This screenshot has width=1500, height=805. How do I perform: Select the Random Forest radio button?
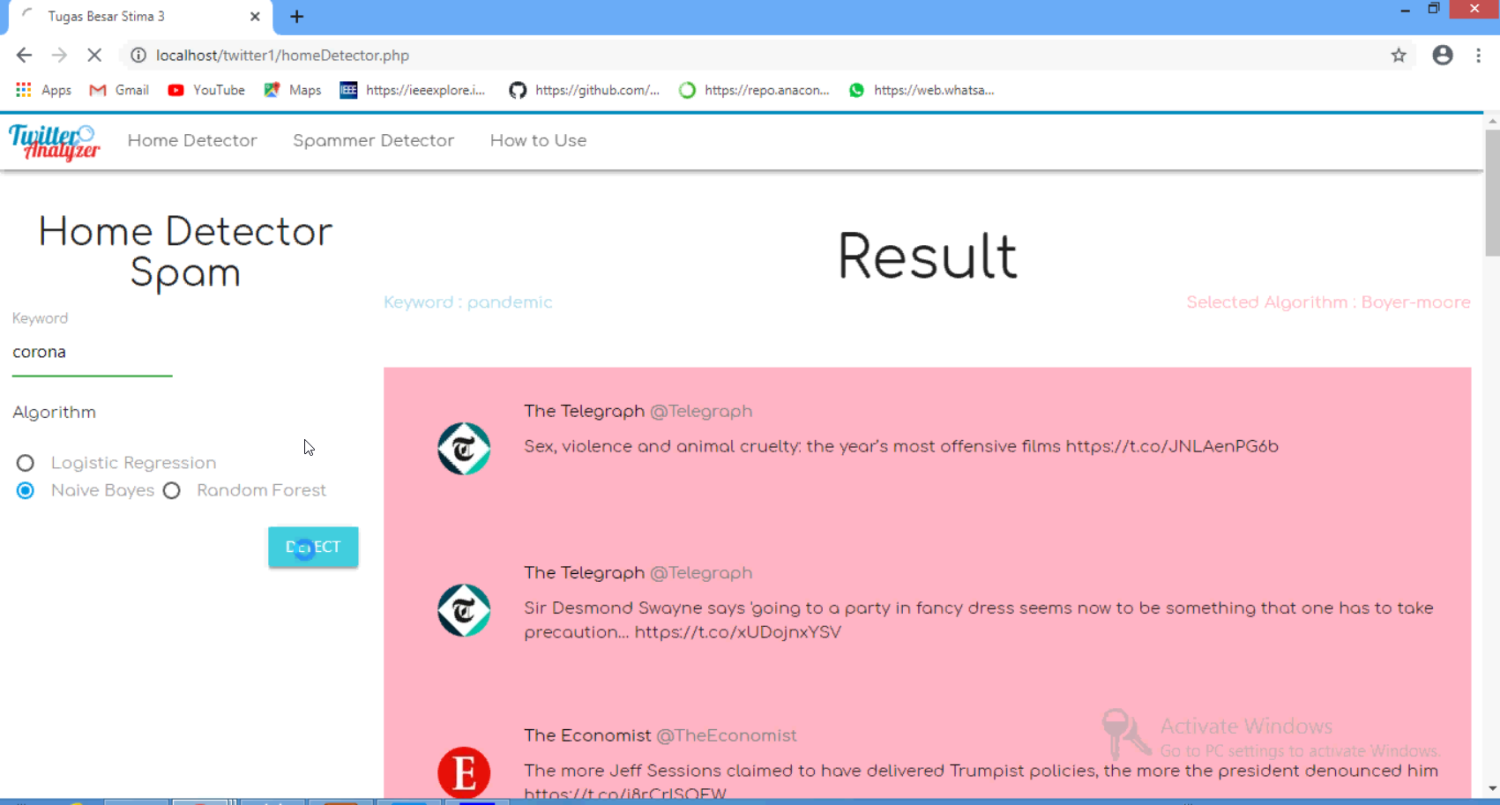171,491
